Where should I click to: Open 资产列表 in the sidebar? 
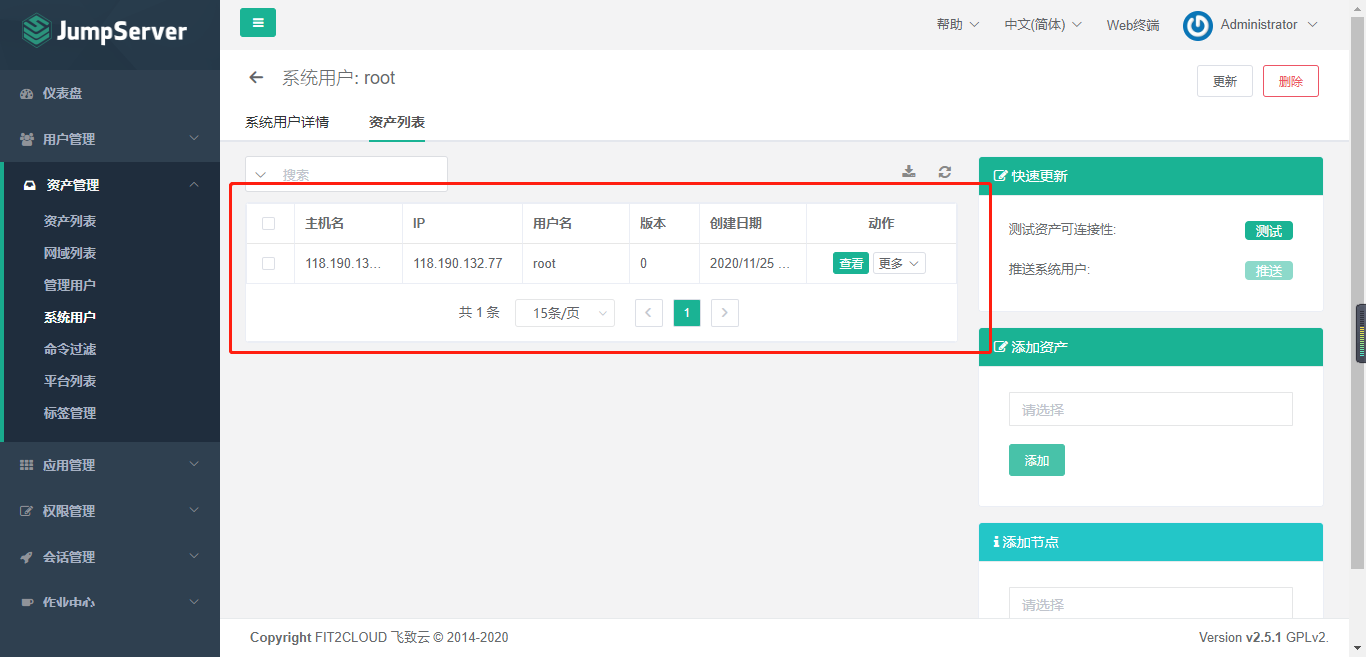pyautogui.click(x=70, y=221)
